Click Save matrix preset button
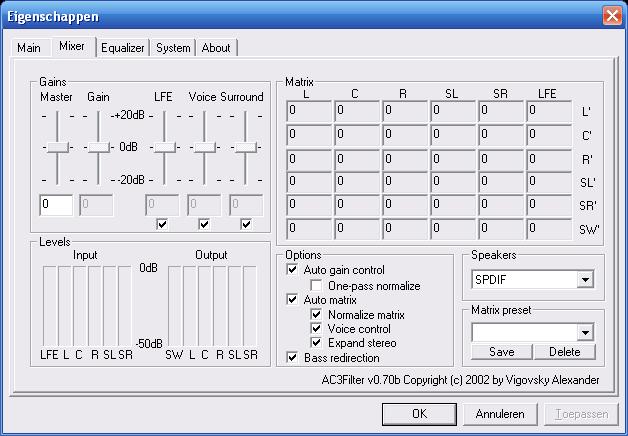The height and width of the screenshot is (436, 628). tap(502, 352)
